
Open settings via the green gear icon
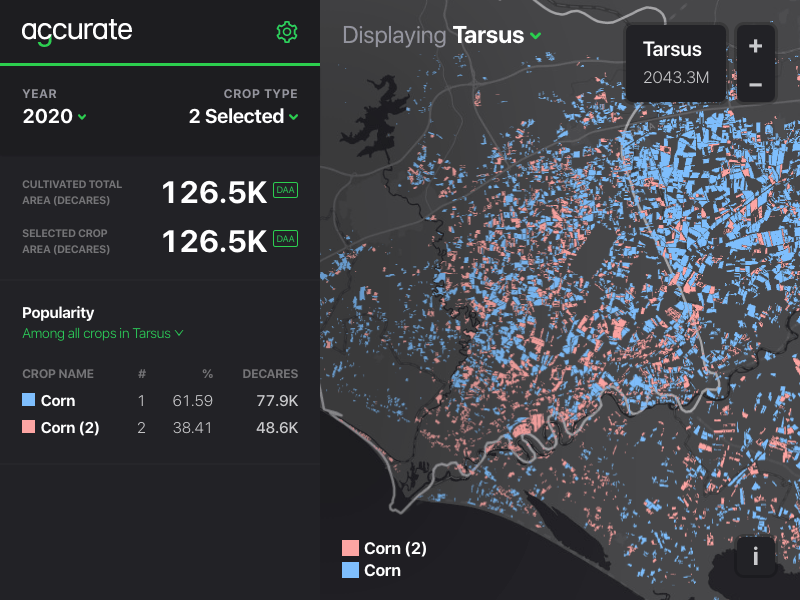pos(287,32)
